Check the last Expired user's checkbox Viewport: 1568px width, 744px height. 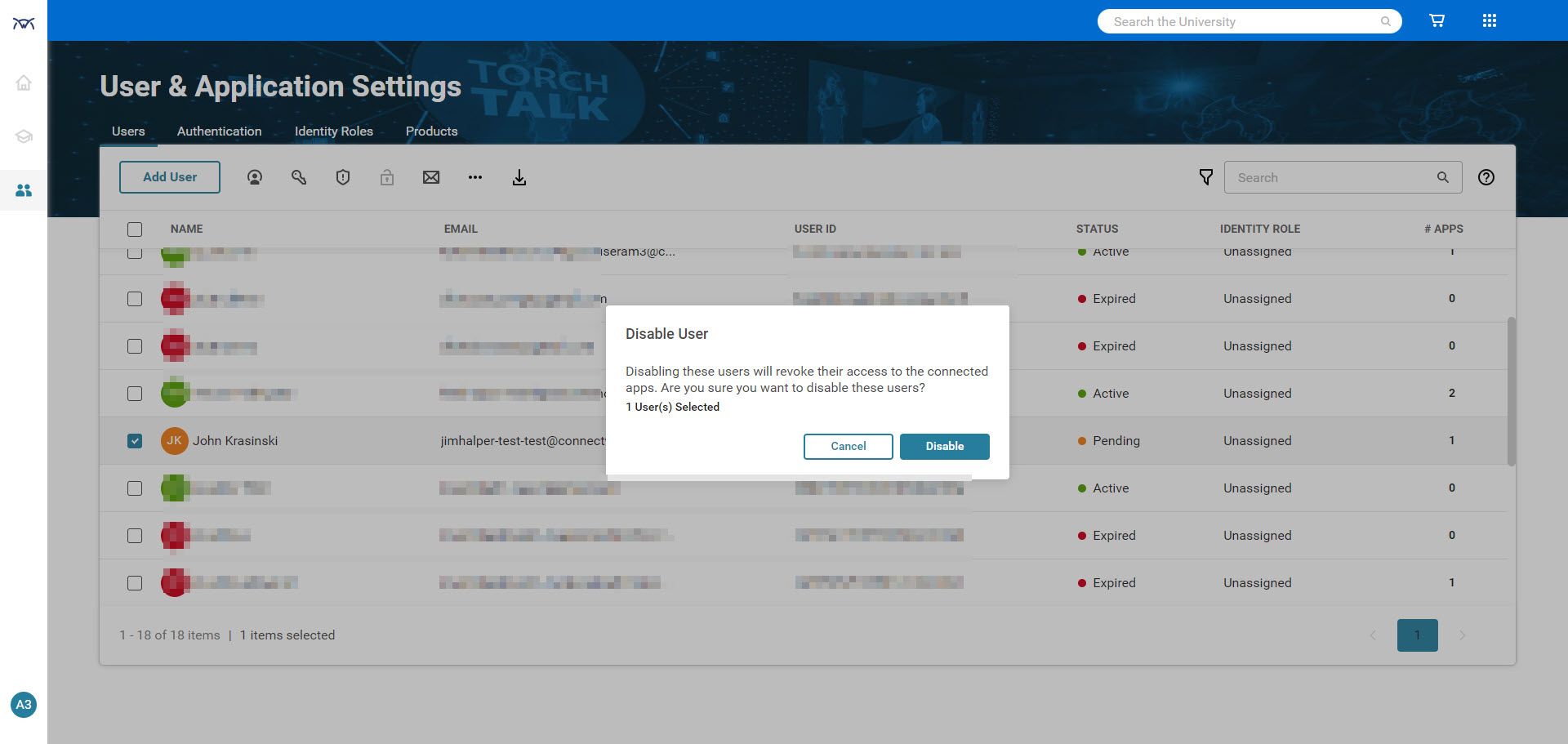(x=135, y=583)
